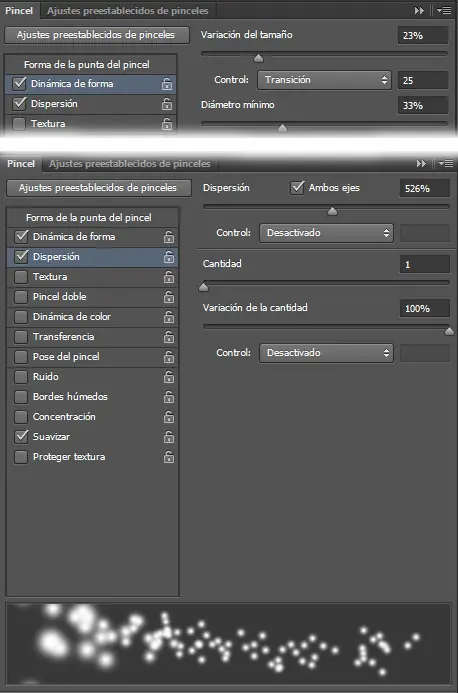
Task: Toggle the Pose del pincel lock icon
Action: pyautogui.click(x=168, y=357)
